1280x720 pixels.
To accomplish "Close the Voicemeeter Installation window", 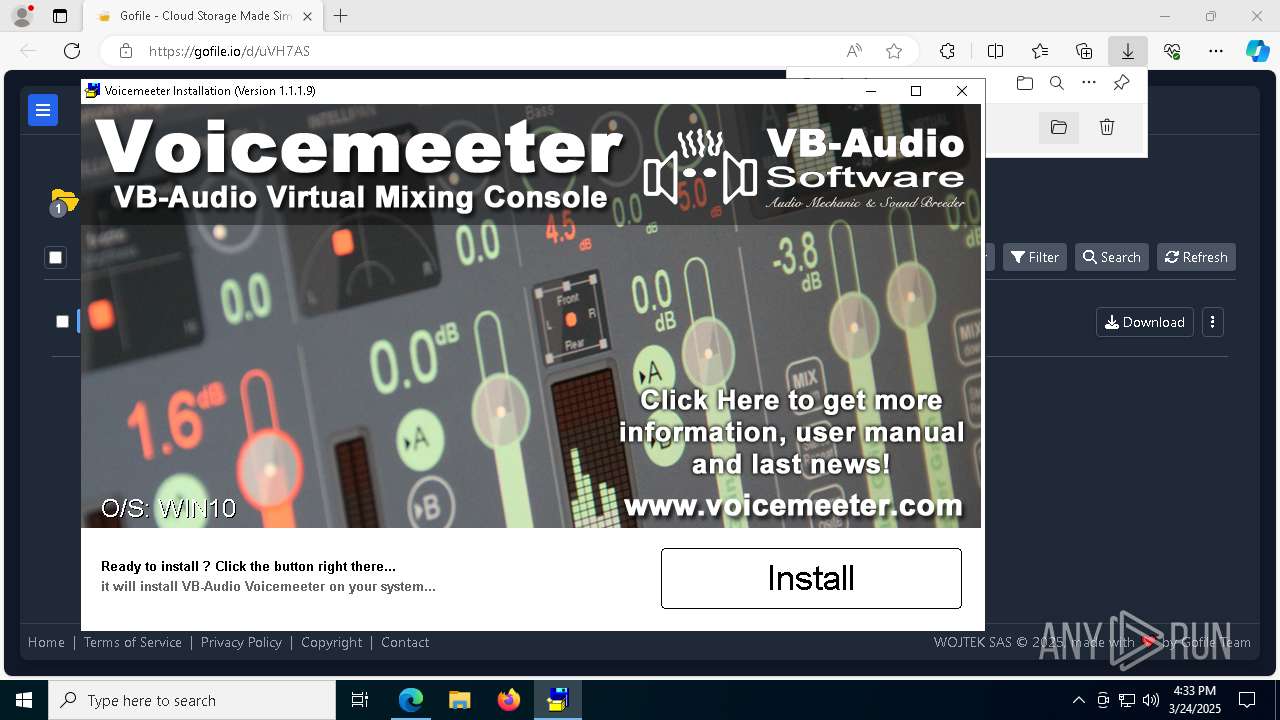I will coord(962,91).
